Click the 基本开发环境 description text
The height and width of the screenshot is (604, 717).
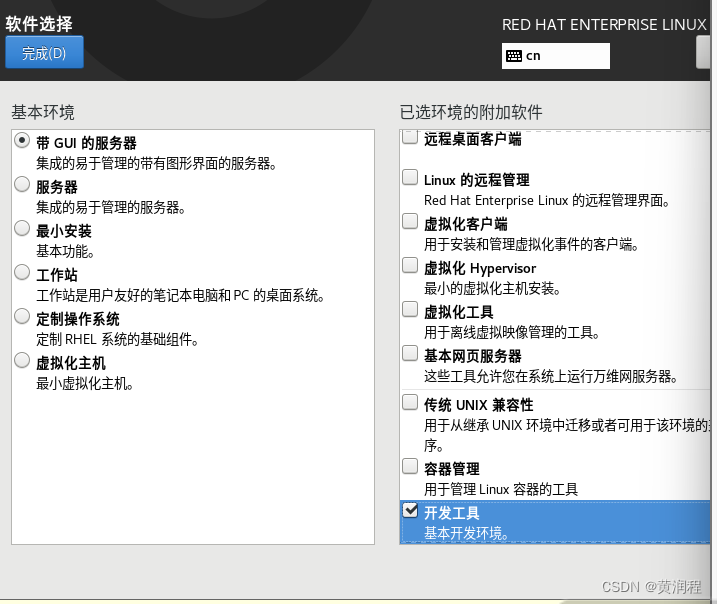tap(466, 533)
